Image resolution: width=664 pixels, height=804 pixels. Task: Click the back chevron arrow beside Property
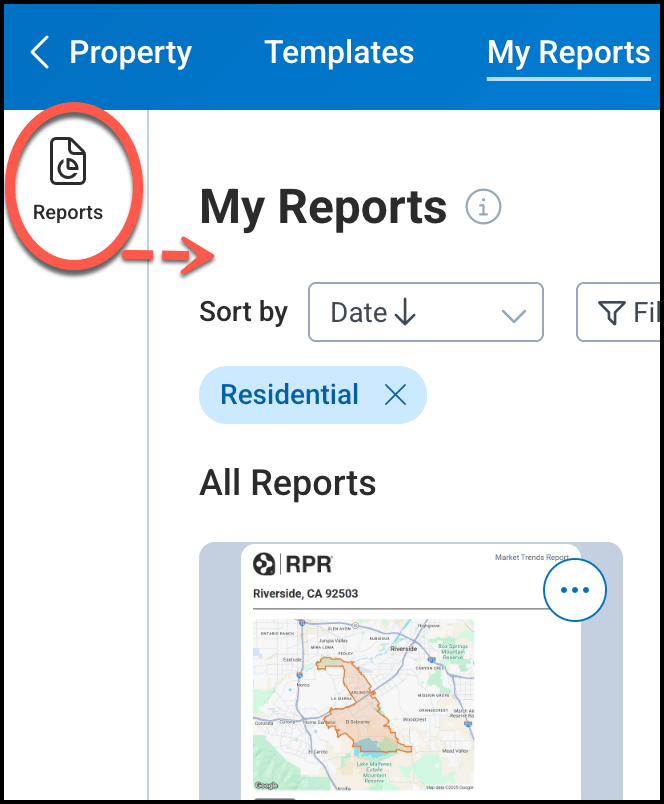pyautogui.click(x=39, y=53)
